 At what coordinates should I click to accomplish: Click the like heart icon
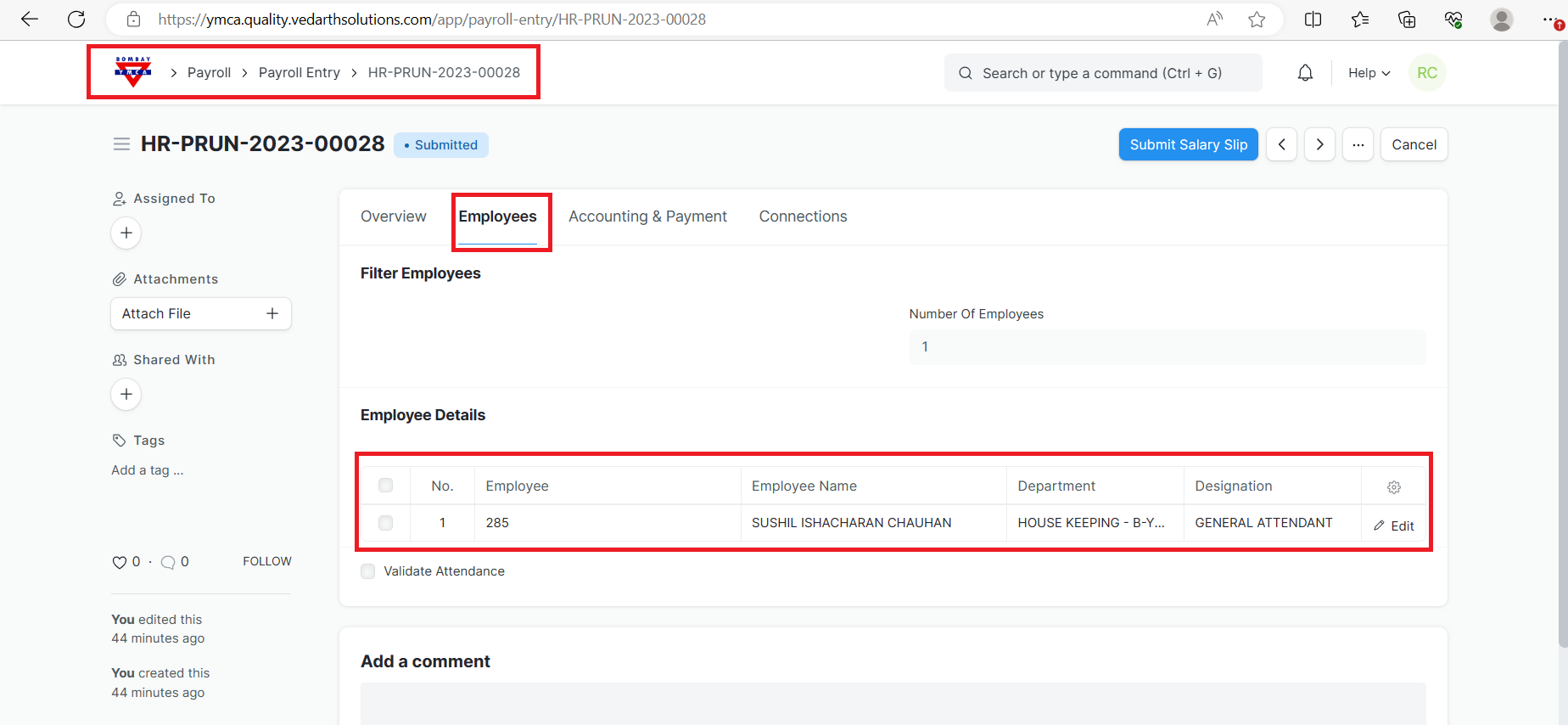pos(119,562)
